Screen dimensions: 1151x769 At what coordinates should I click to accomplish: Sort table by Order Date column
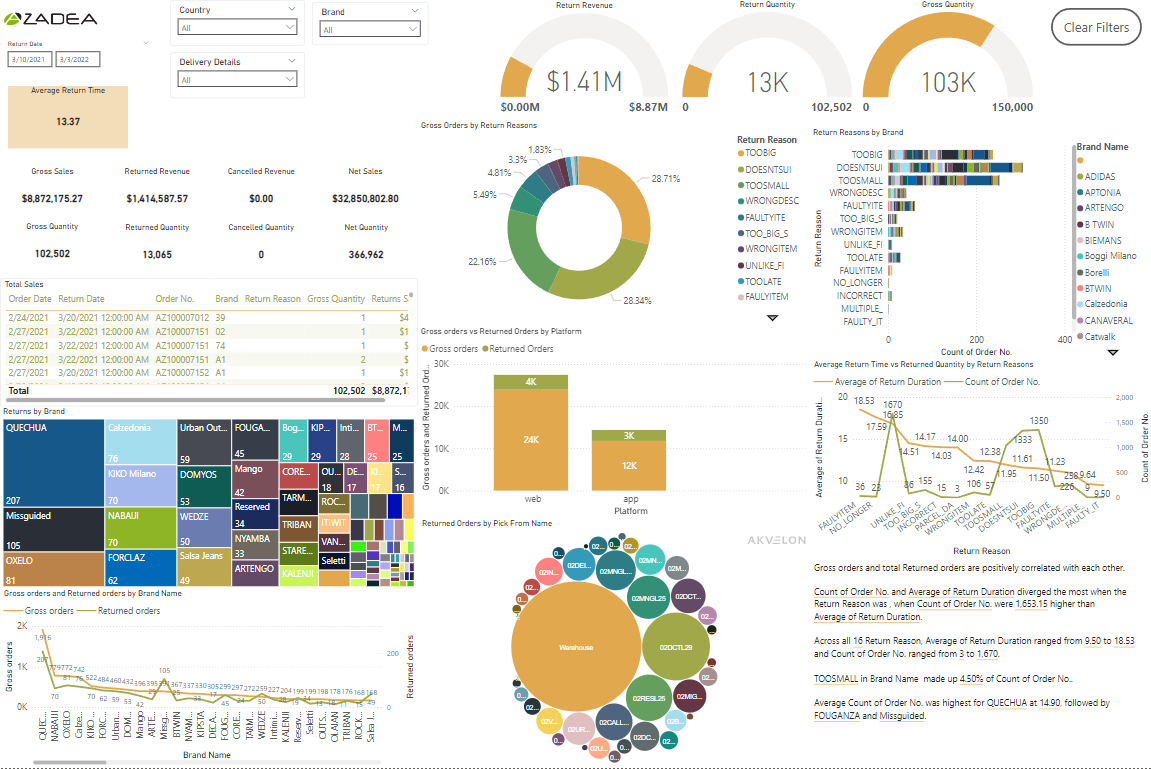pyautogui.click(x=30, y=299)
